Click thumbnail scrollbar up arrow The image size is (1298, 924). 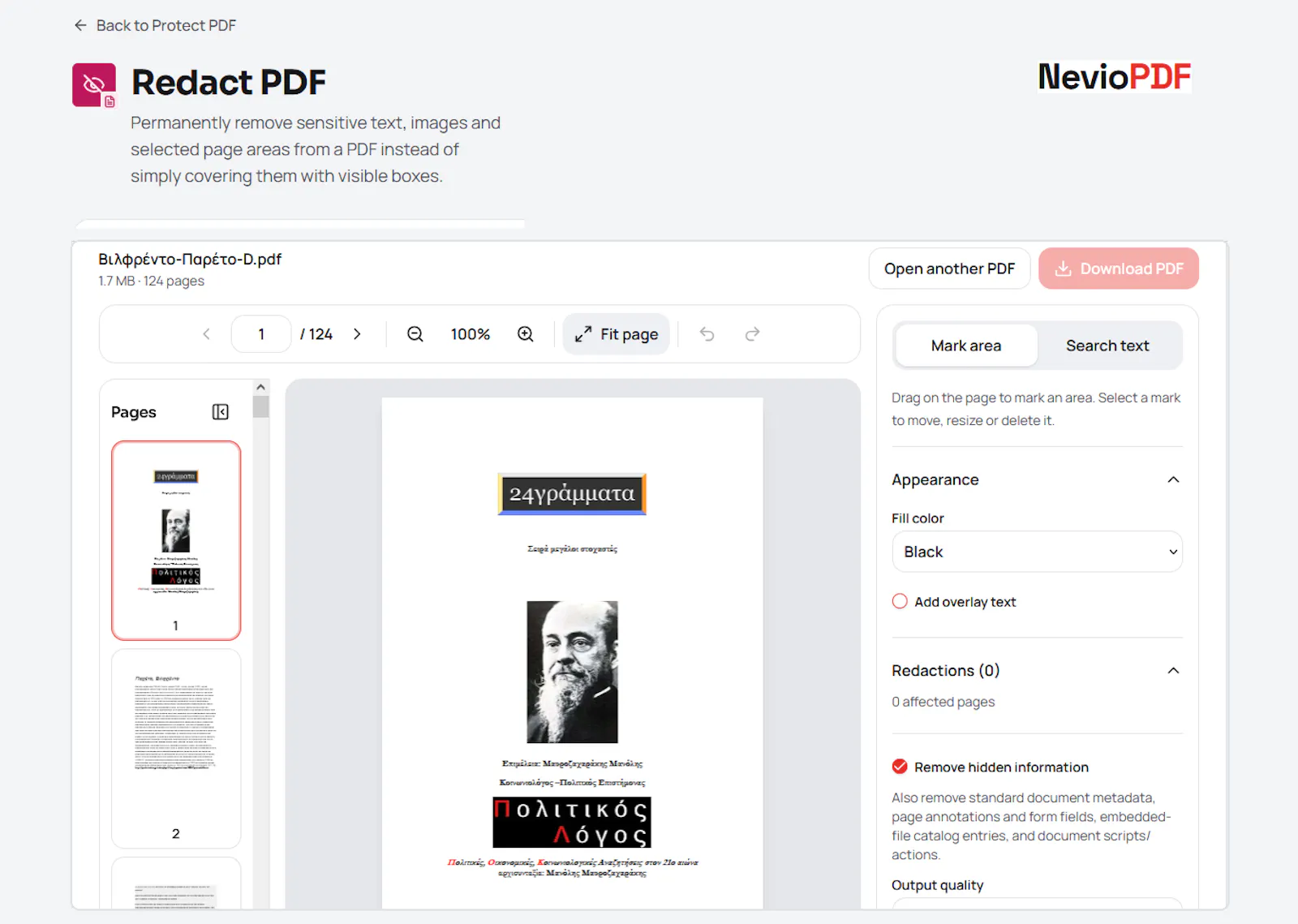point(260,387)
